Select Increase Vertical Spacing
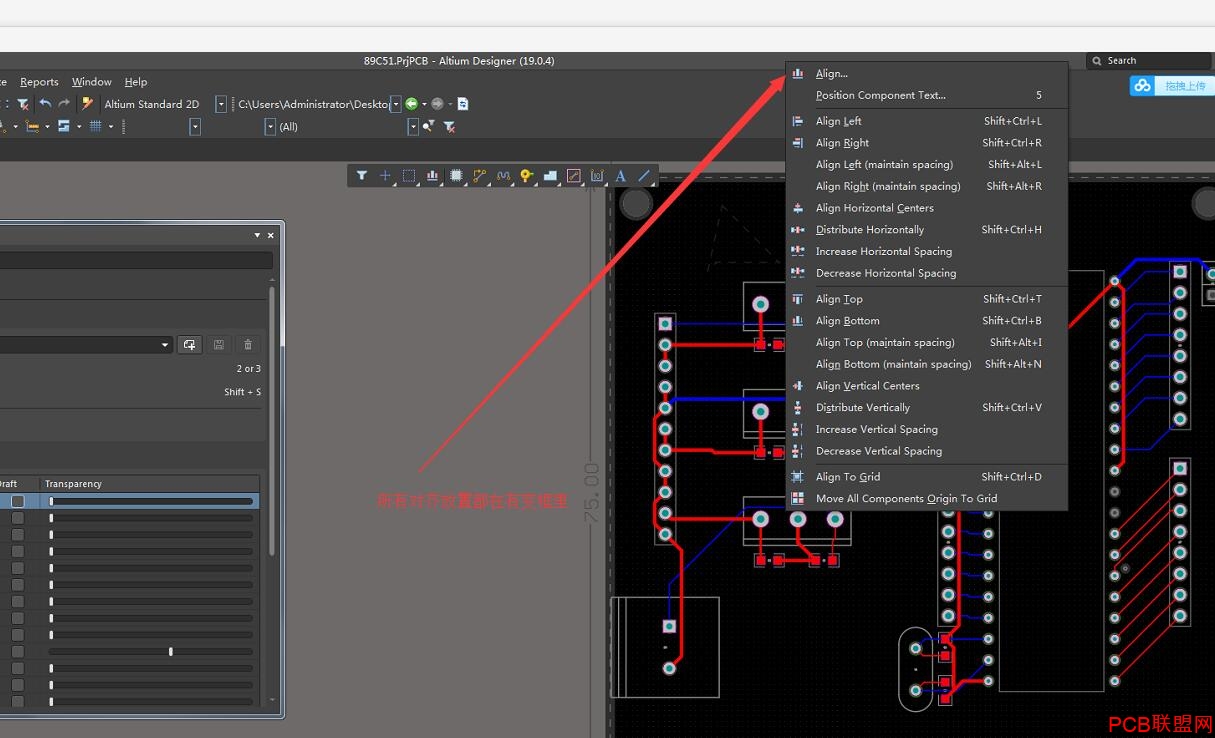1215x738 pixels. click(x=927, y=430)
